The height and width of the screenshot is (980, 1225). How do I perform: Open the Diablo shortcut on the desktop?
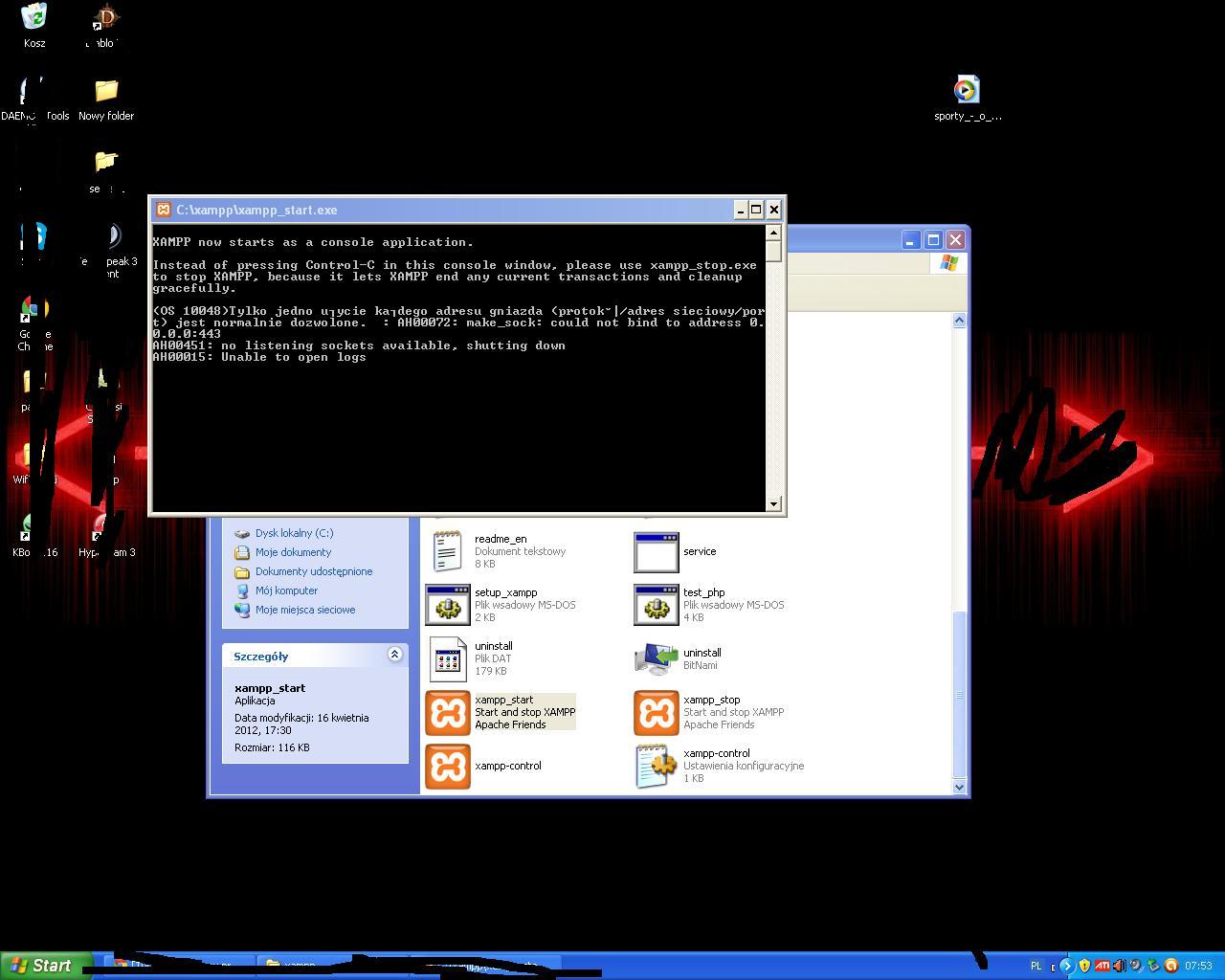105,16
